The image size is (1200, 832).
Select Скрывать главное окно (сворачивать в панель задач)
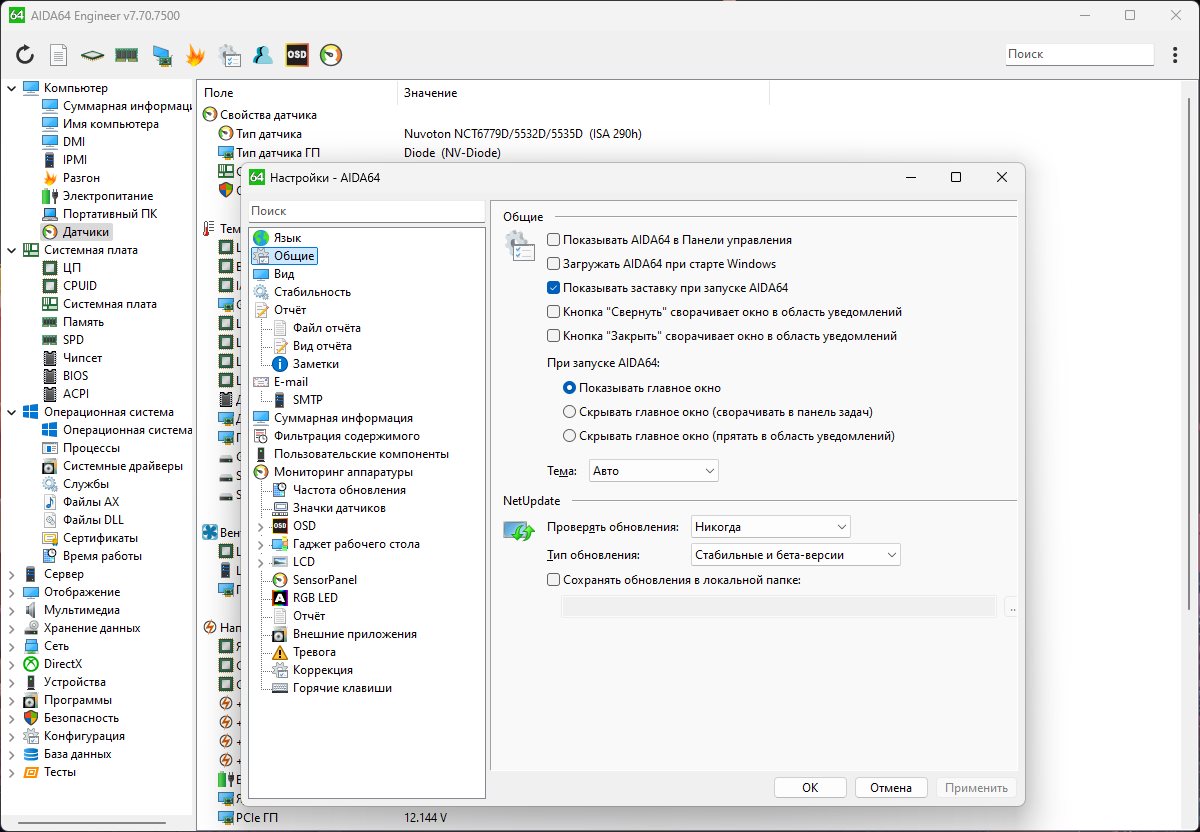(x=570, y=412)
